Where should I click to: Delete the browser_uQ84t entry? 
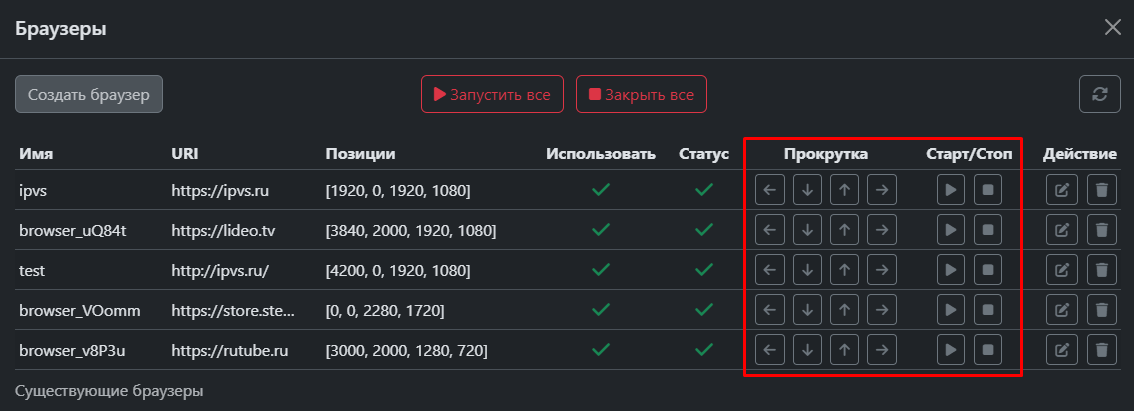click(x=1101, y=230)
